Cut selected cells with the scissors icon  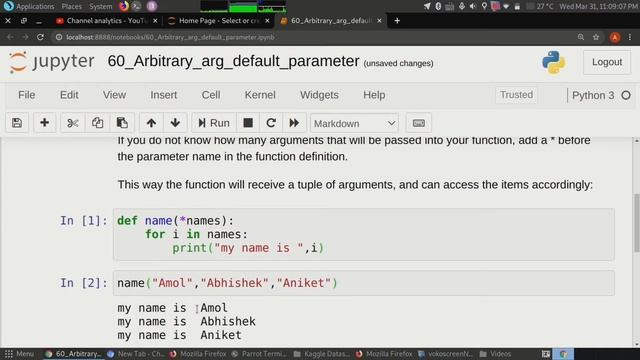(73, 123)
